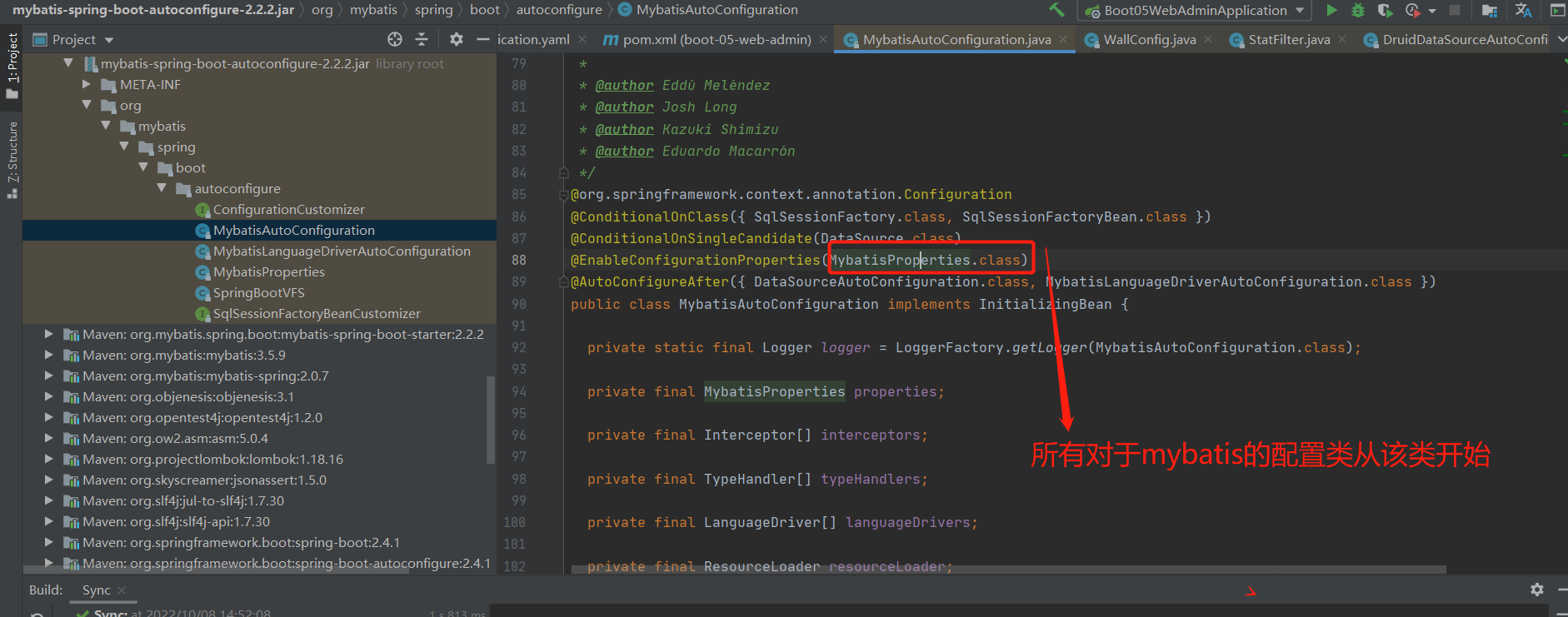Open the run-anything window icon at the toolbar's far right
The image size is (1568, 617).
[x=1557, y=10]
